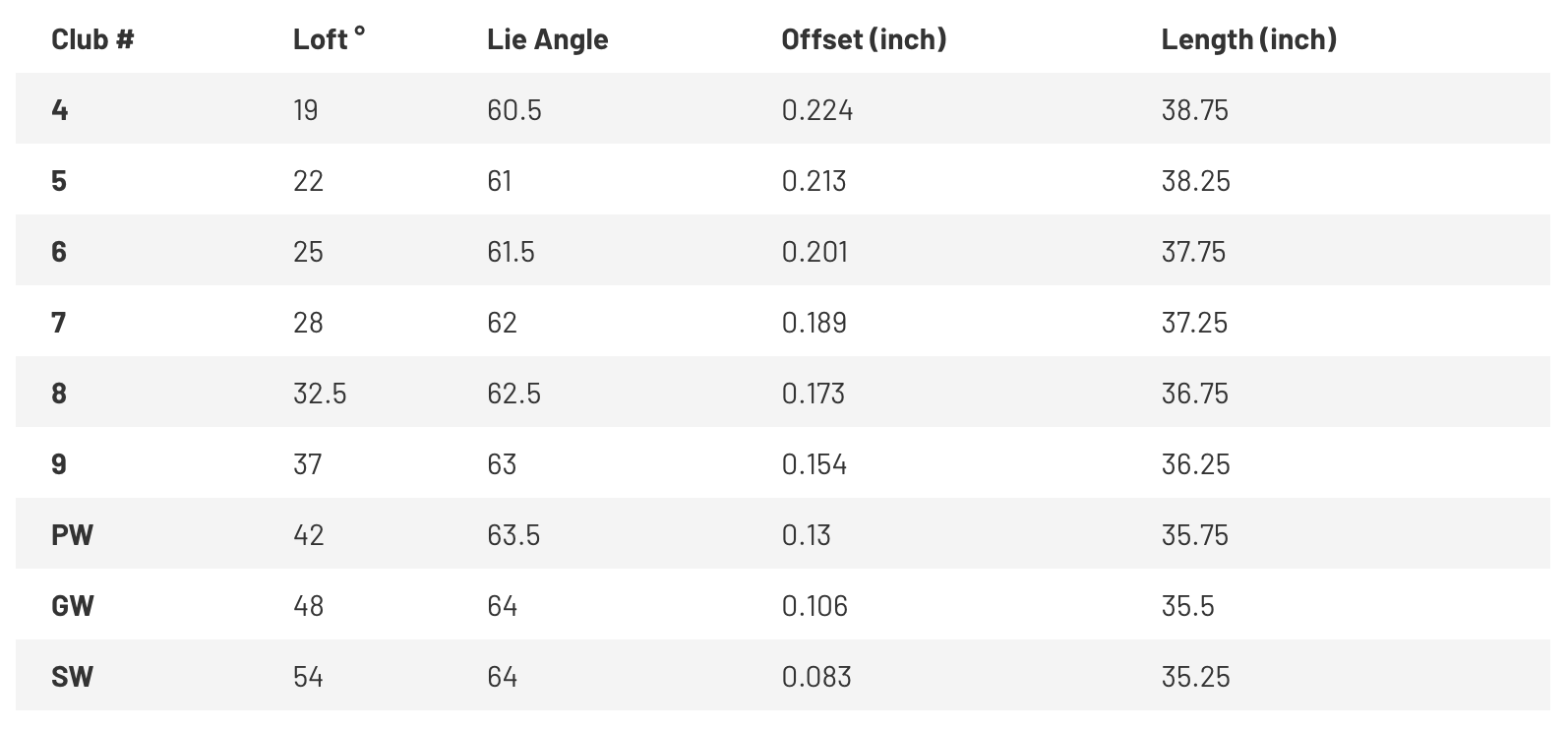Click the 38.75 length value
The image size is (1568, 730).
tap(1194, 110)
